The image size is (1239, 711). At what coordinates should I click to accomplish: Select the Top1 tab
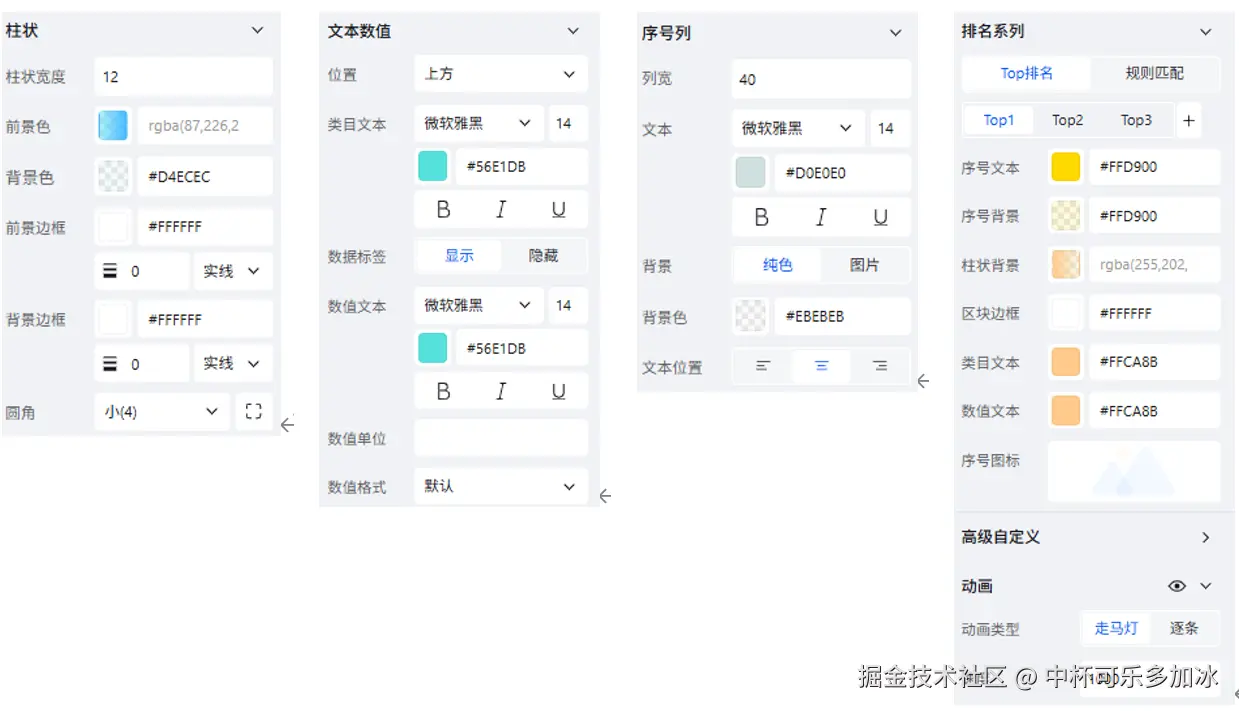(x=998, y=120)
